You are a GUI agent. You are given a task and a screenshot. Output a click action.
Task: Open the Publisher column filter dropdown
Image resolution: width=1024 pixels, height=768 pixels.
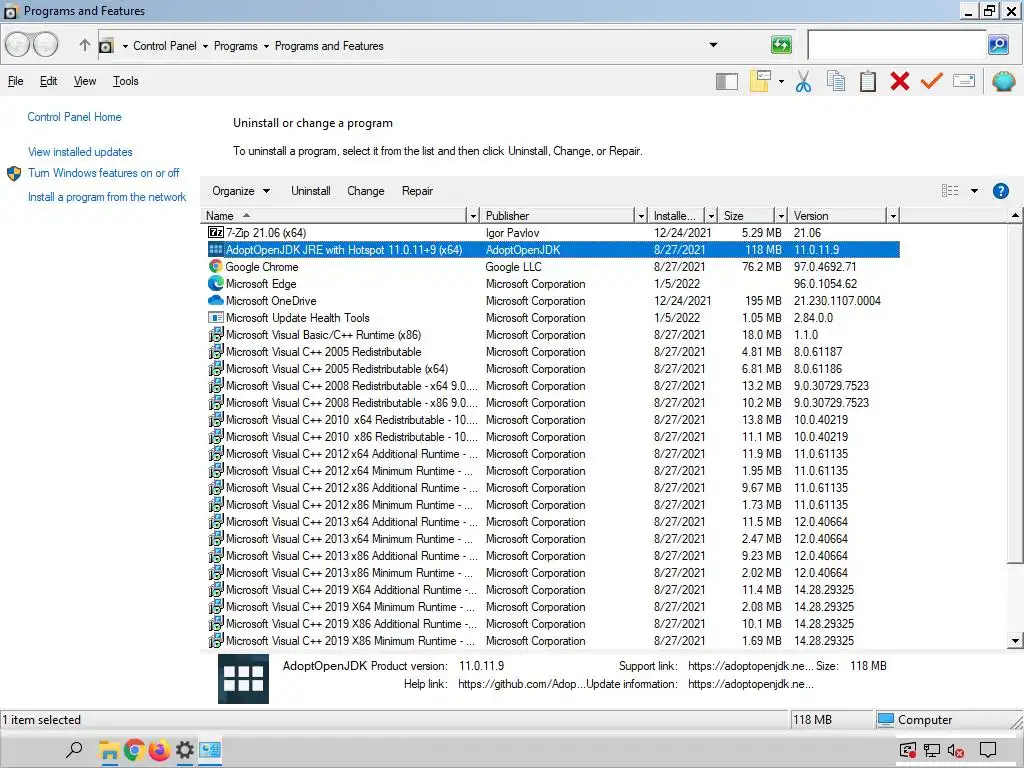click(641, 216)
